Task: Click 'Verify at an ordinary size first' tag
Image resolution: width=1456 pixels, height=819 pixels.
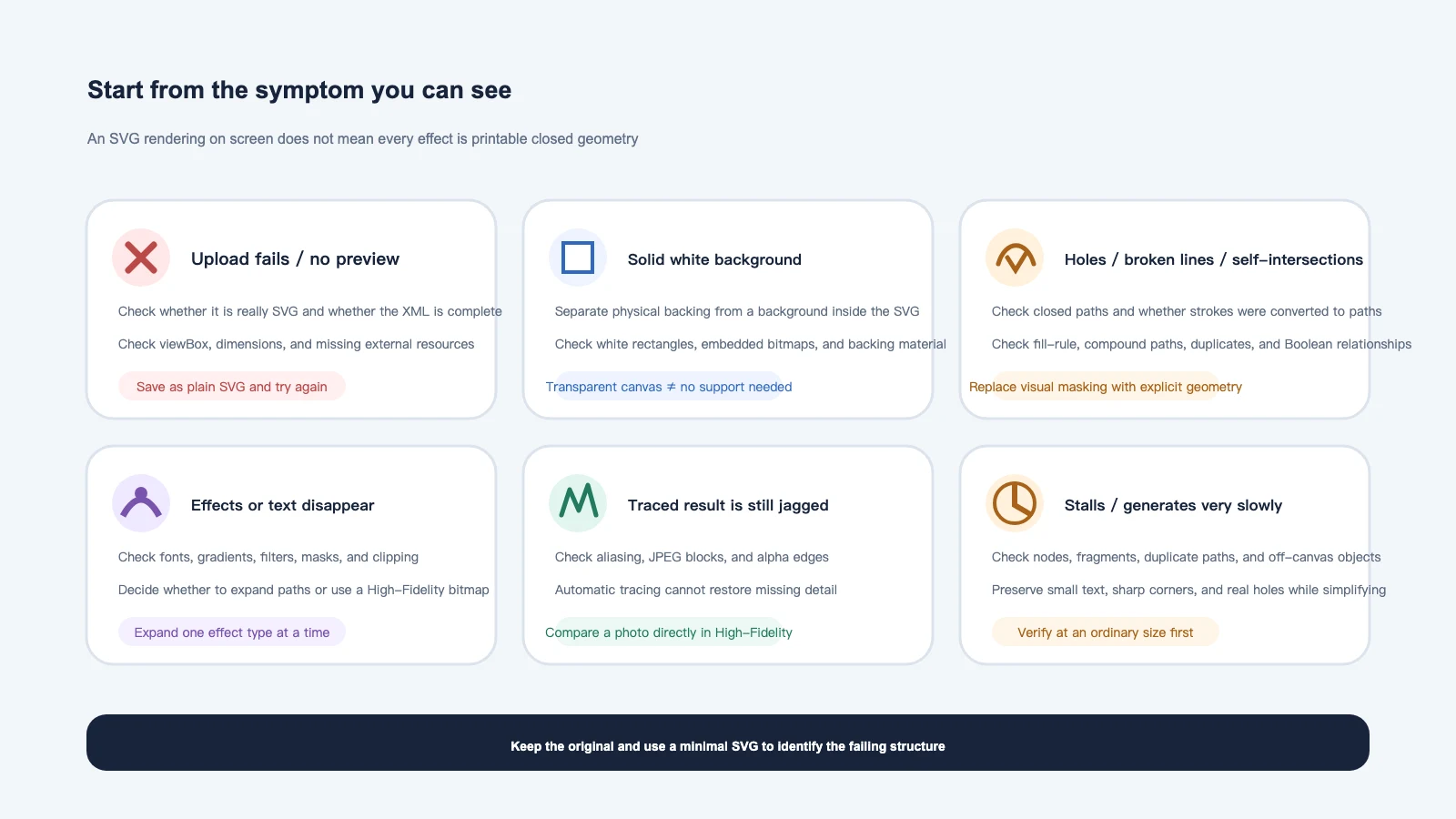Action: click(1106, 632)
